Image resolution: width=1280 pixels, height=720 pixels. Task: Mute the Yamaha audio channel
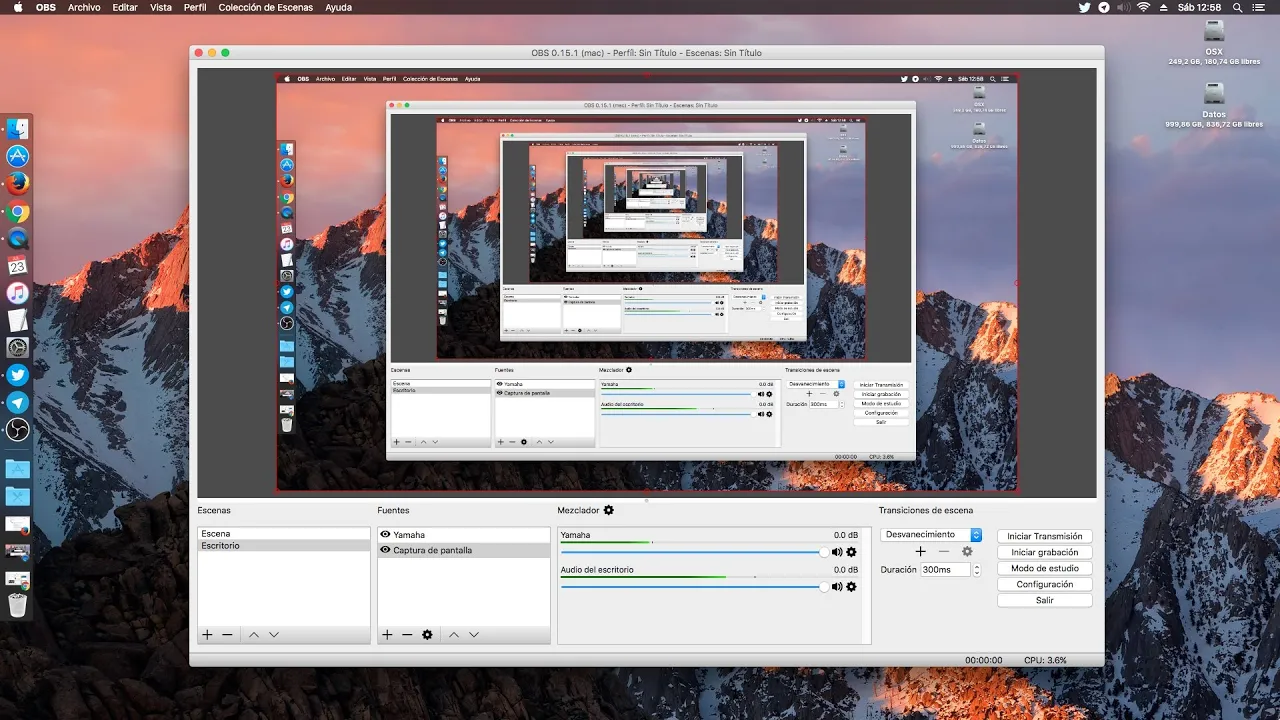point(837,552)
